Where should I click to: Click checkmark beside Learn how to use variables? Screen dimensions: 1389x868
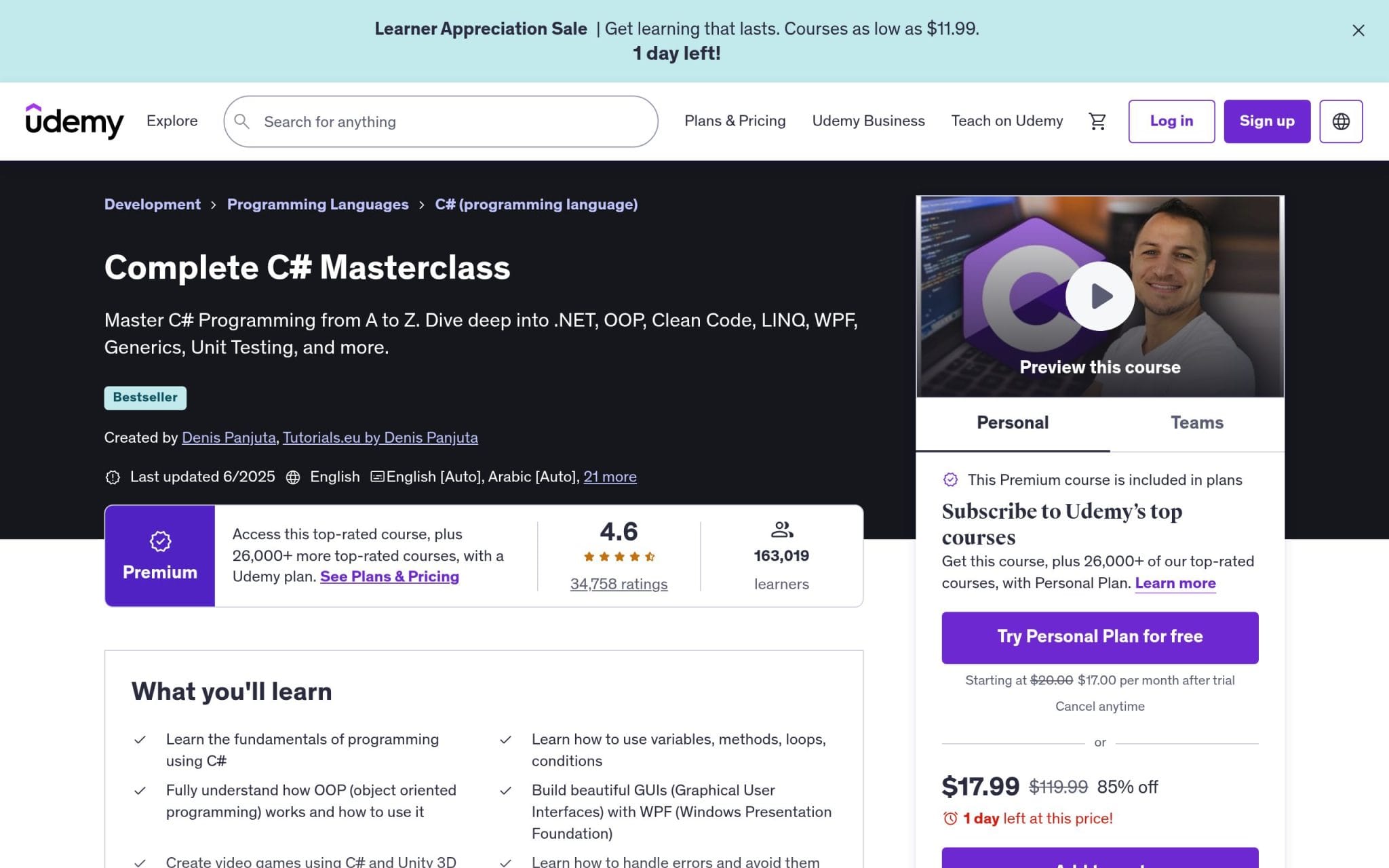tap(505, 740)
